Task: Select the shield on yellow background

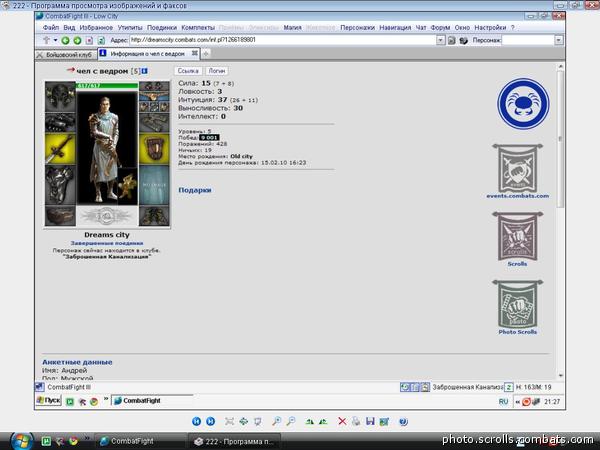Action: click(x=154, y=148)
